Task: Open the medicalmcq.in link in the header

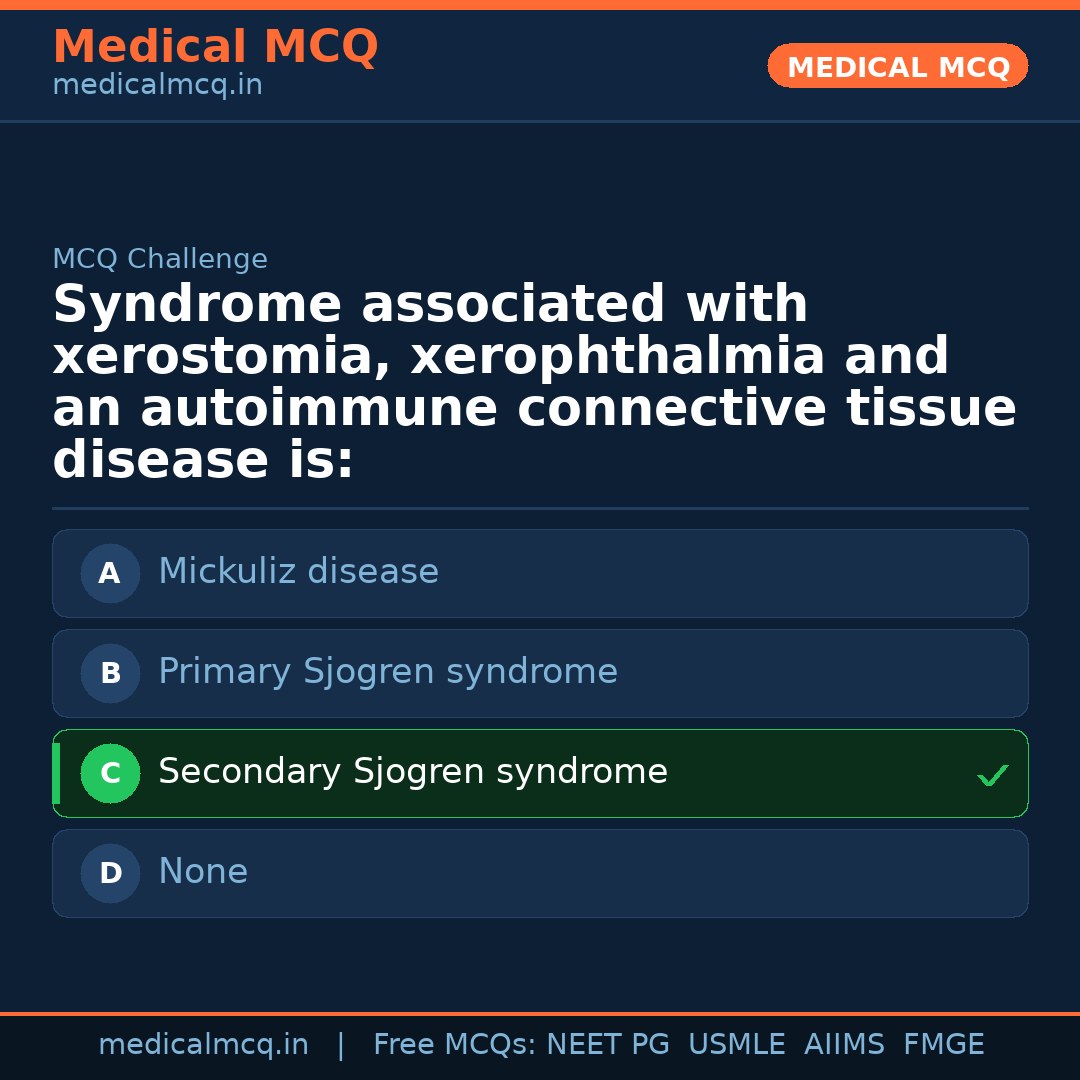Action: tap(157, 86)
